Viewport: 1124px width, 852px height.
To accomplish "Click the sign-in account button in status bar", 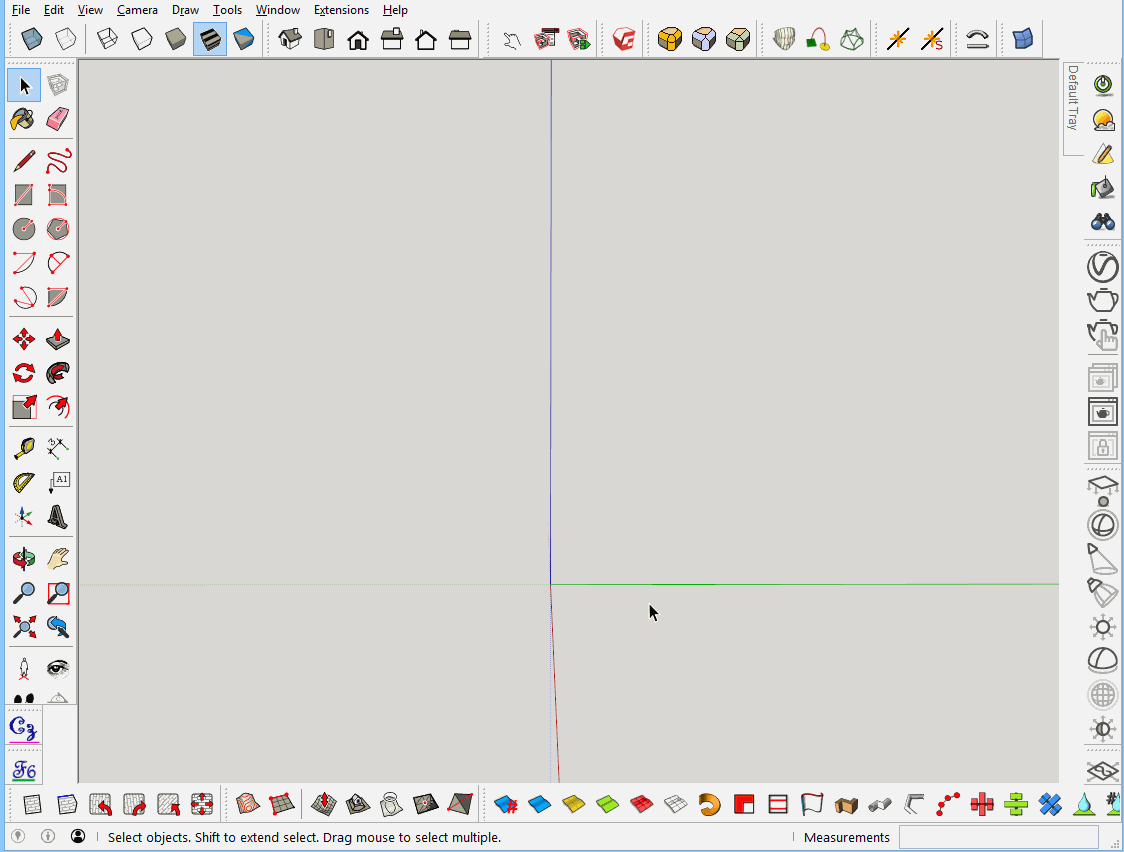I will (78, 837).
